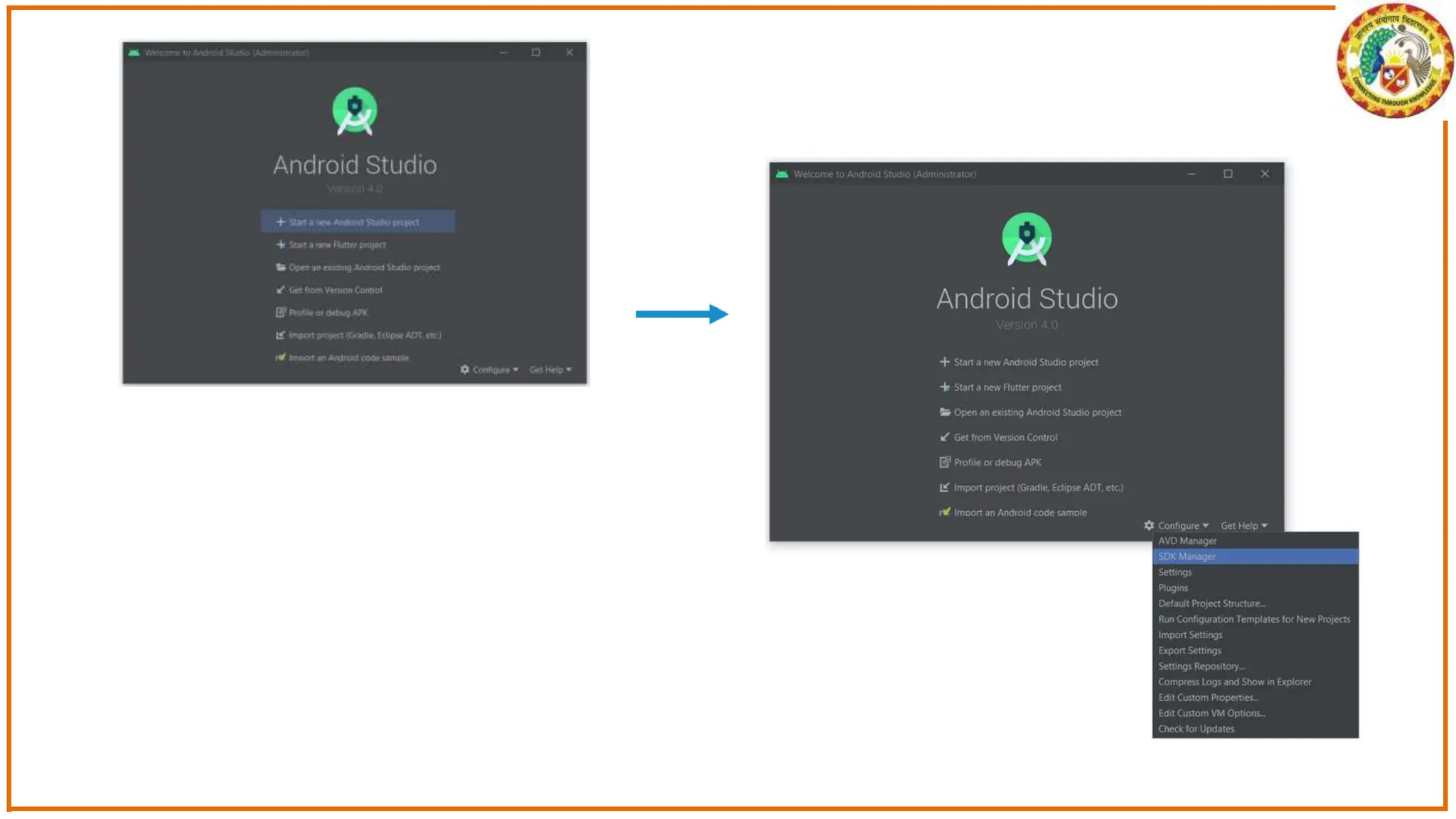Open Plugins from the Configure menu
Viewport: 1456px width, 819px height.
pos(1173,588)
